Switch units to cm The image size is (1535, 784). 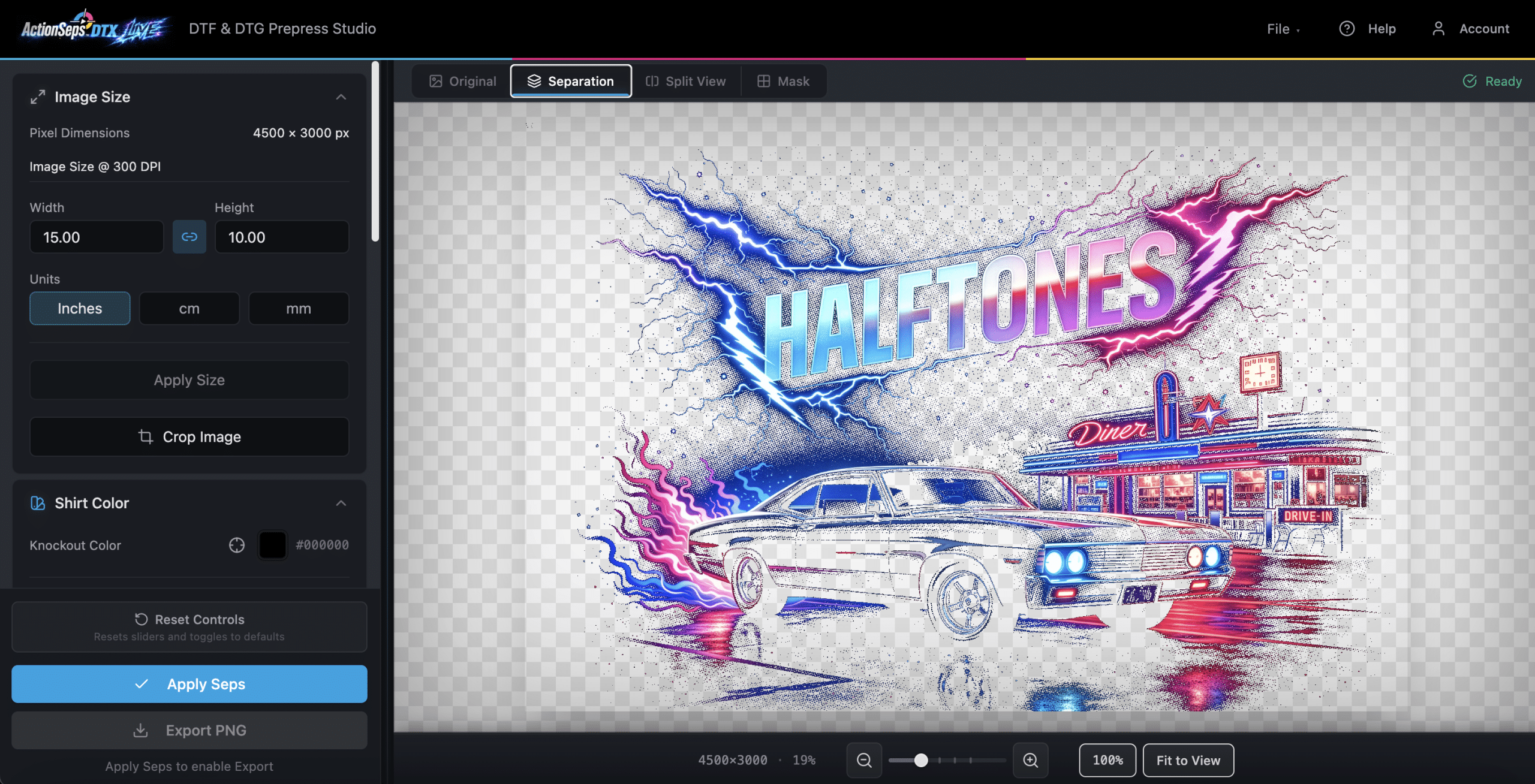(189, 308)
